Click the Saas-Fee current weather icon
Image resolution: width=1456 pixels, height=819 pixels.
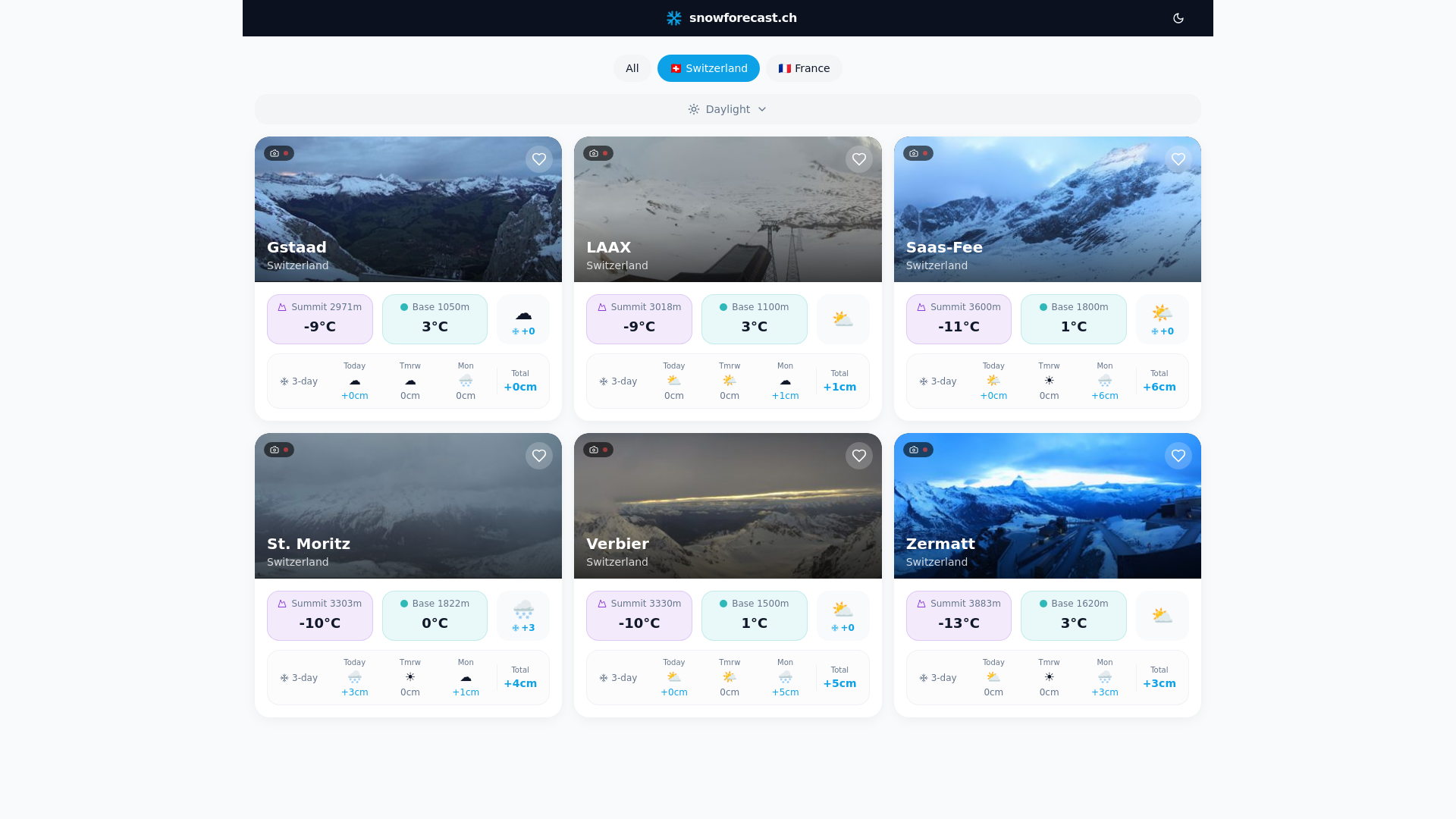pos(1163,313)
